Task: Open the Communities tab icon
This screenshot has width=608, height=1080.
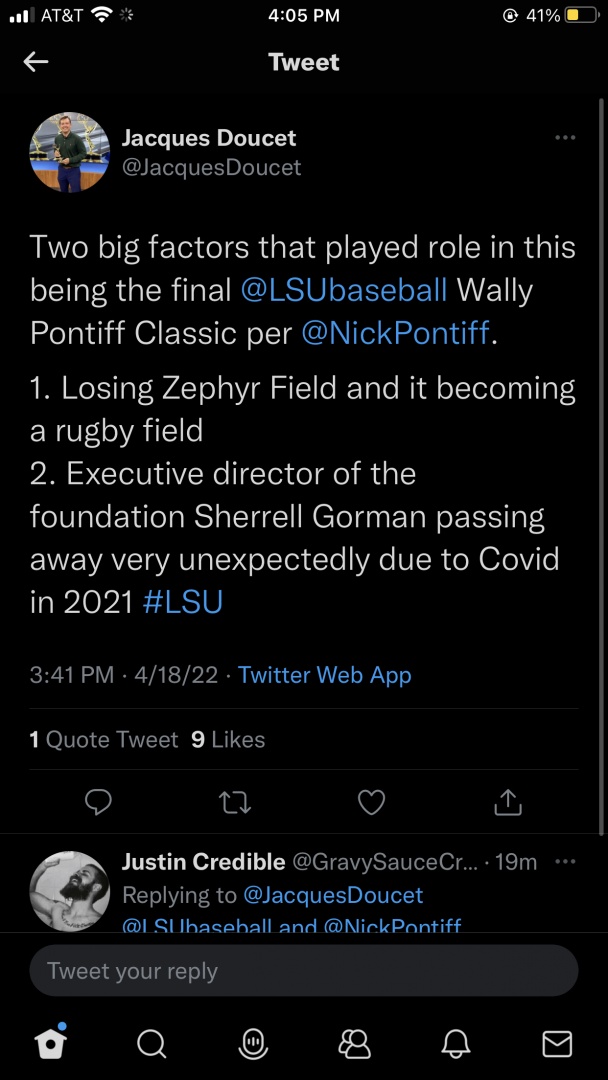Action: point(355,1043)
